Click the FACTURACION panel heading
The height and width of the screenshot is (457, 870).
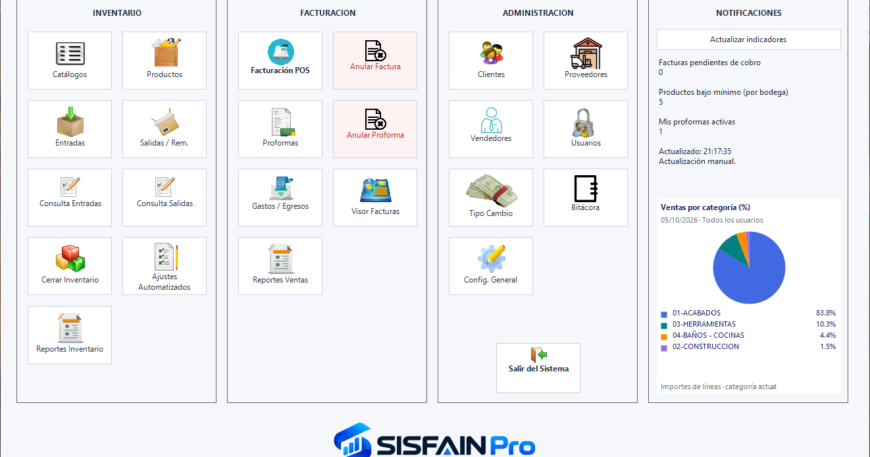point(328,13)
